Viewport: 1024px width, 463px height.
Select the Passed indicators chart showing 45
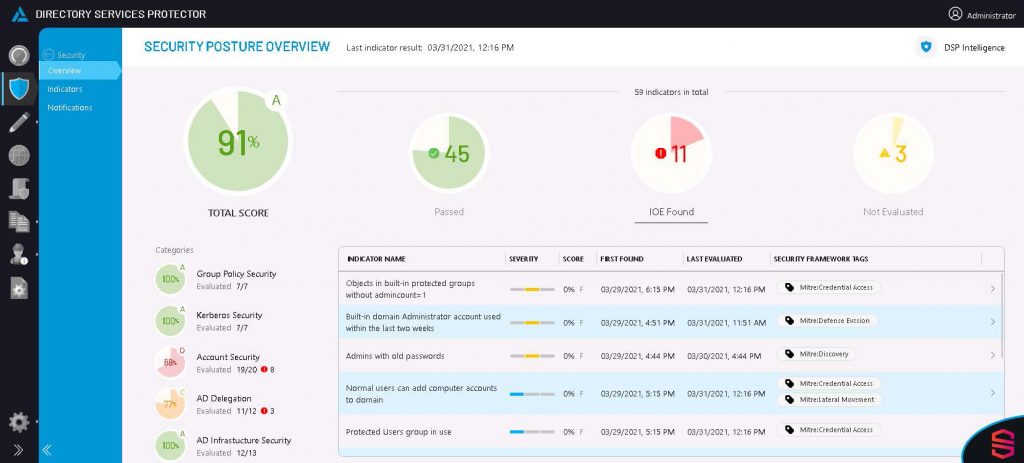pyautogui.click(x=449, y=154)
